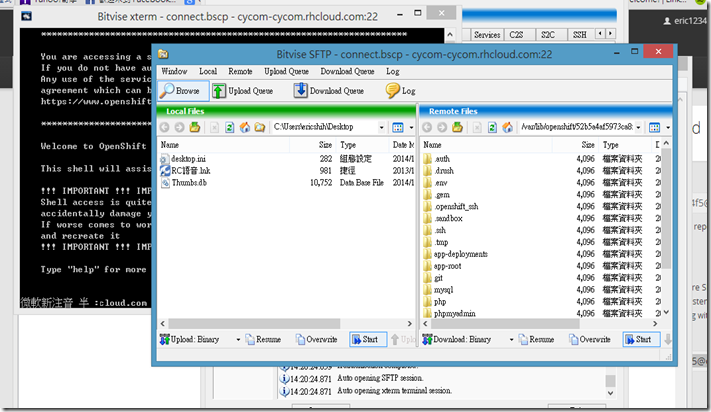Go forward in Remote Files pane
The height and width of the screenshot is (412, 711).
[442, 127]
